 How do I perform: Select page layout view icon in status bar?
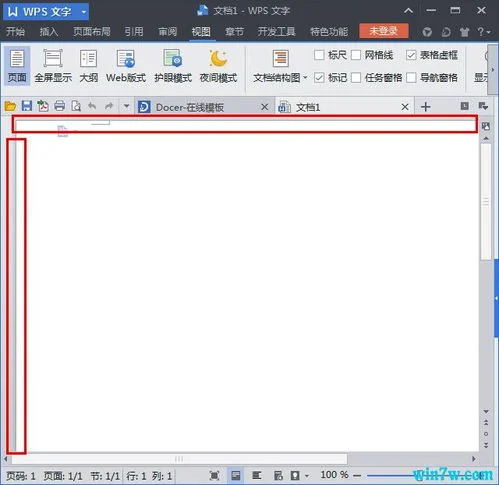click(236, 475)
